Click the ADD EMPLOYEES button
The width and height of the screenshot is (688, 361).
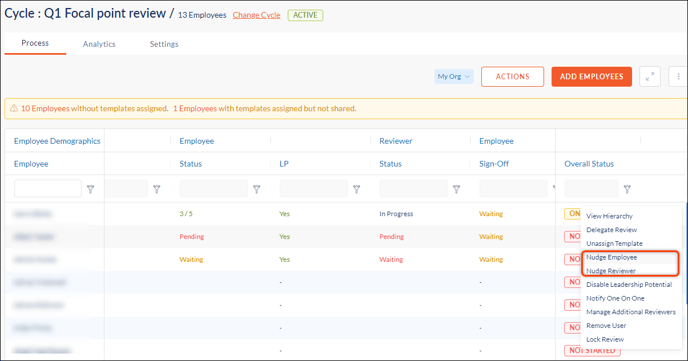(x=591, y=76)
